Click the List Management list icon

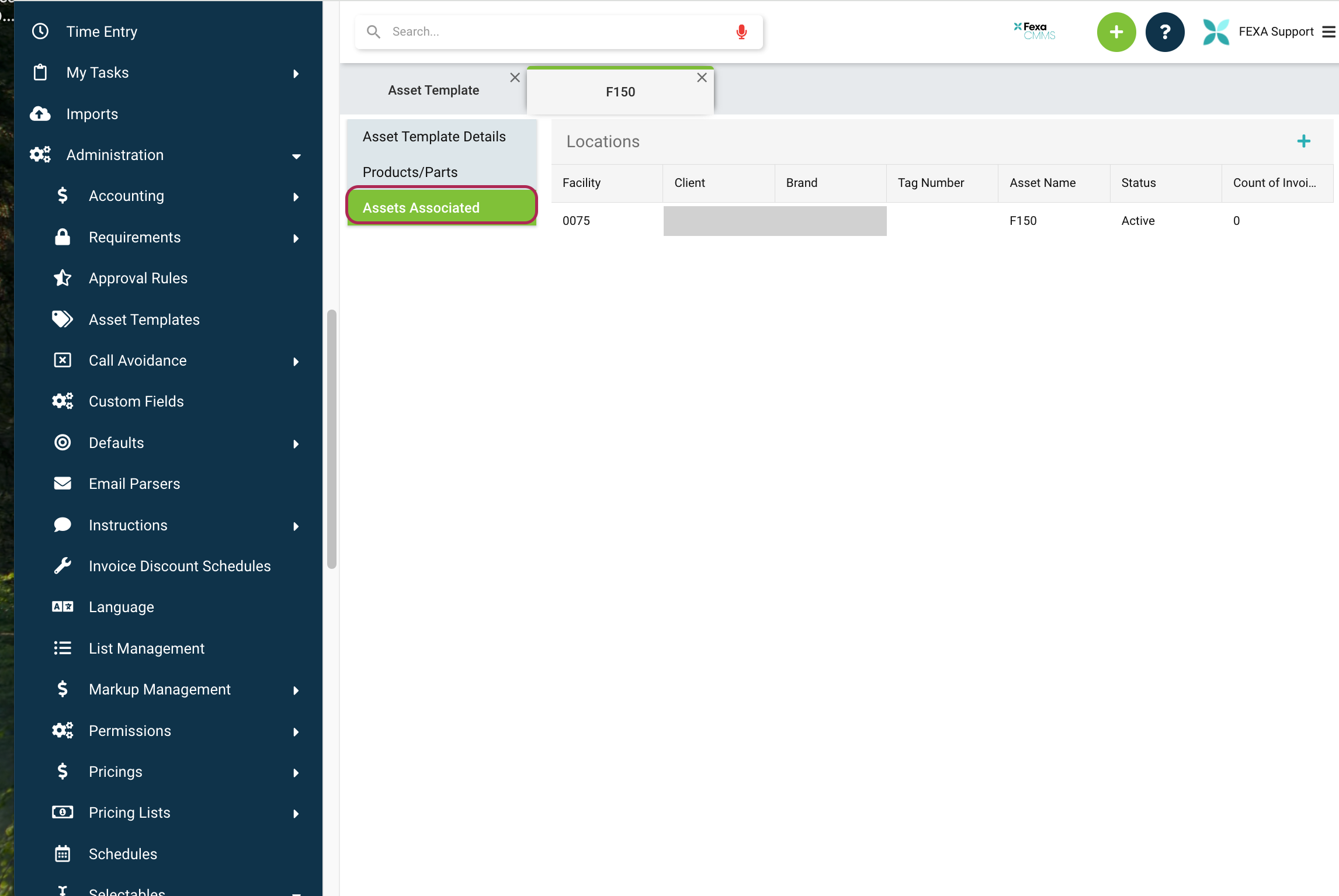pos(63,648)
